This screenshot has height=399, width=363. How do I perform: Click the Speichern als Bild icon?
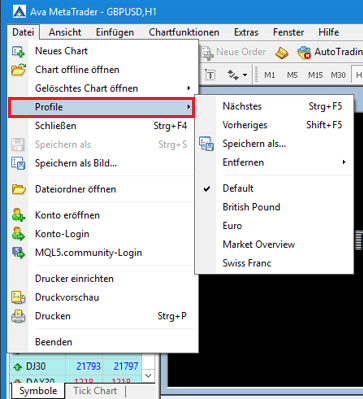18,163
